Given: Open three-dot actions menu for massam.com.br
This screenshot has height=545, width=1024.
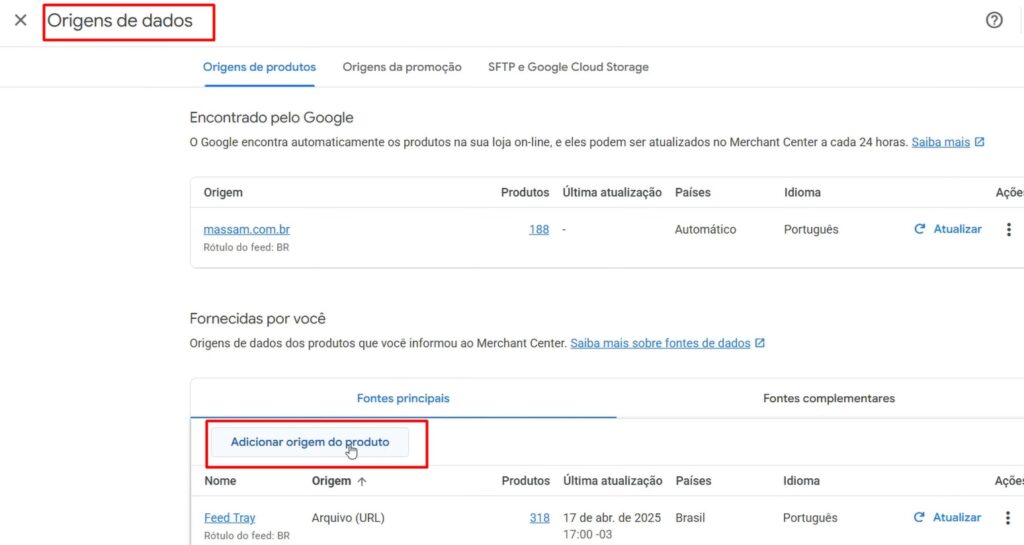Looking at the screenshot, I should coord(1008,229).
